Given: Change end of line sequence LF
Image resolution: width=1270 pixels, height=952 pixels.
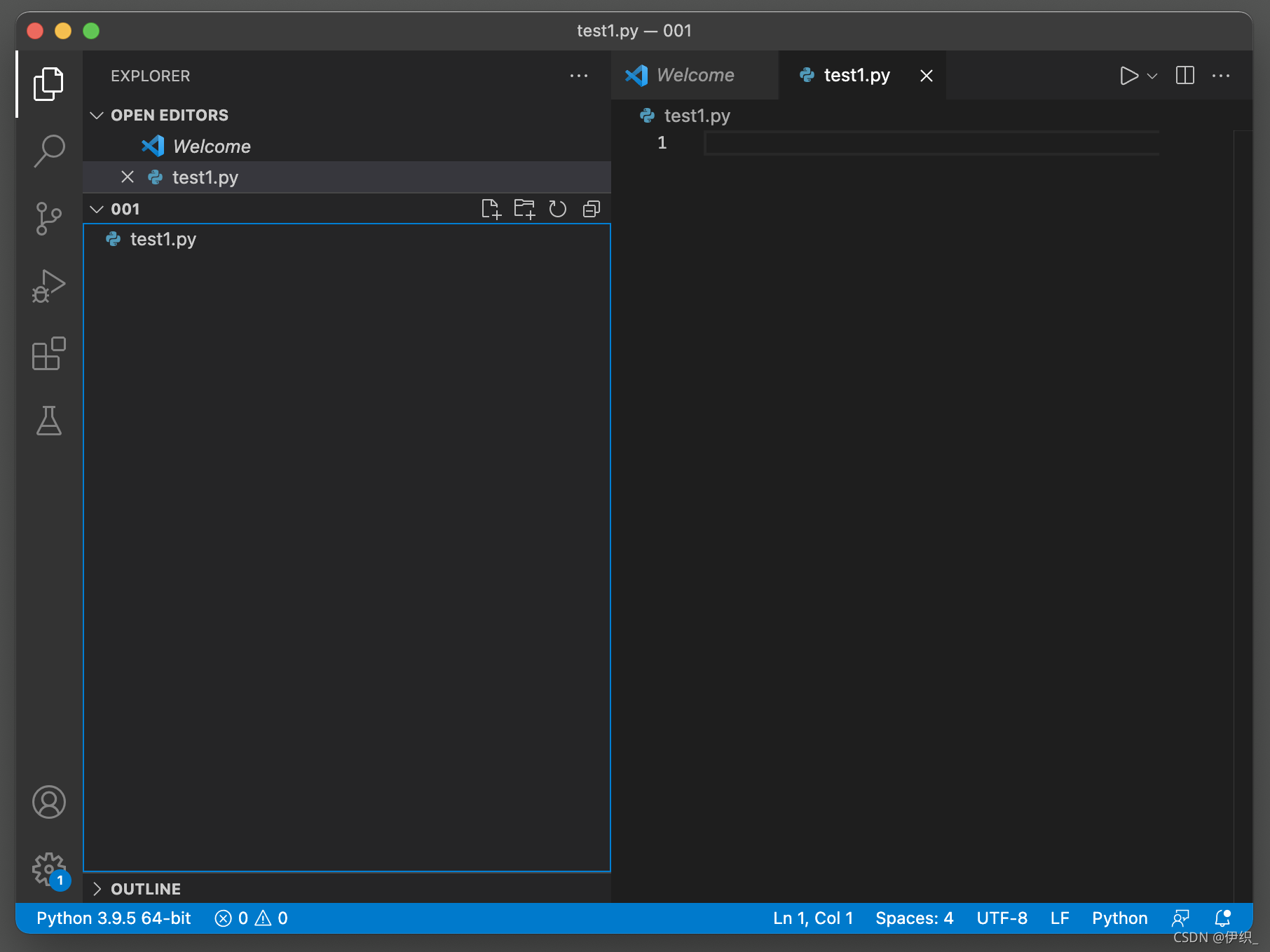Looking at the screenshot, I should (x=1060, y=918).
